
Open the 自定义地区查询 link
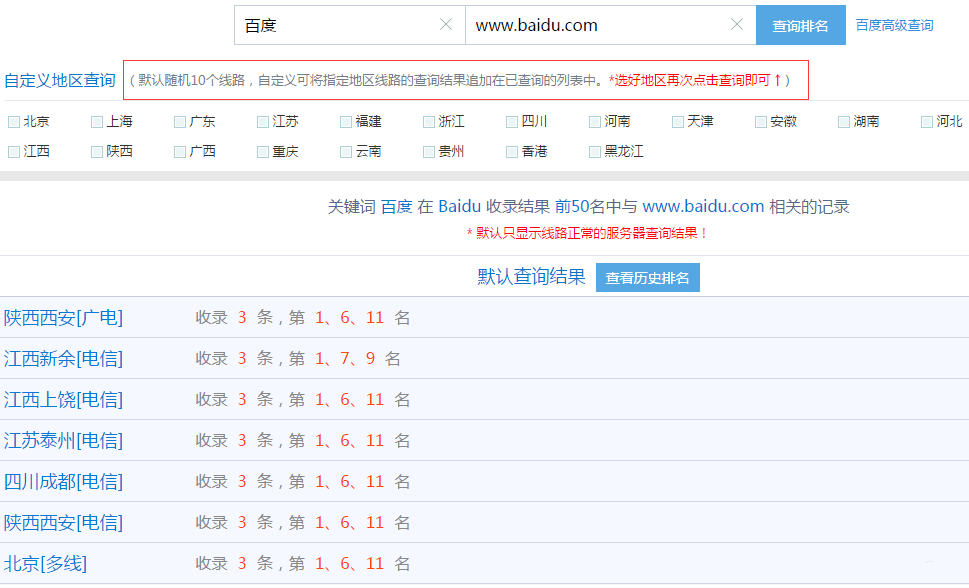click(60, 80)
